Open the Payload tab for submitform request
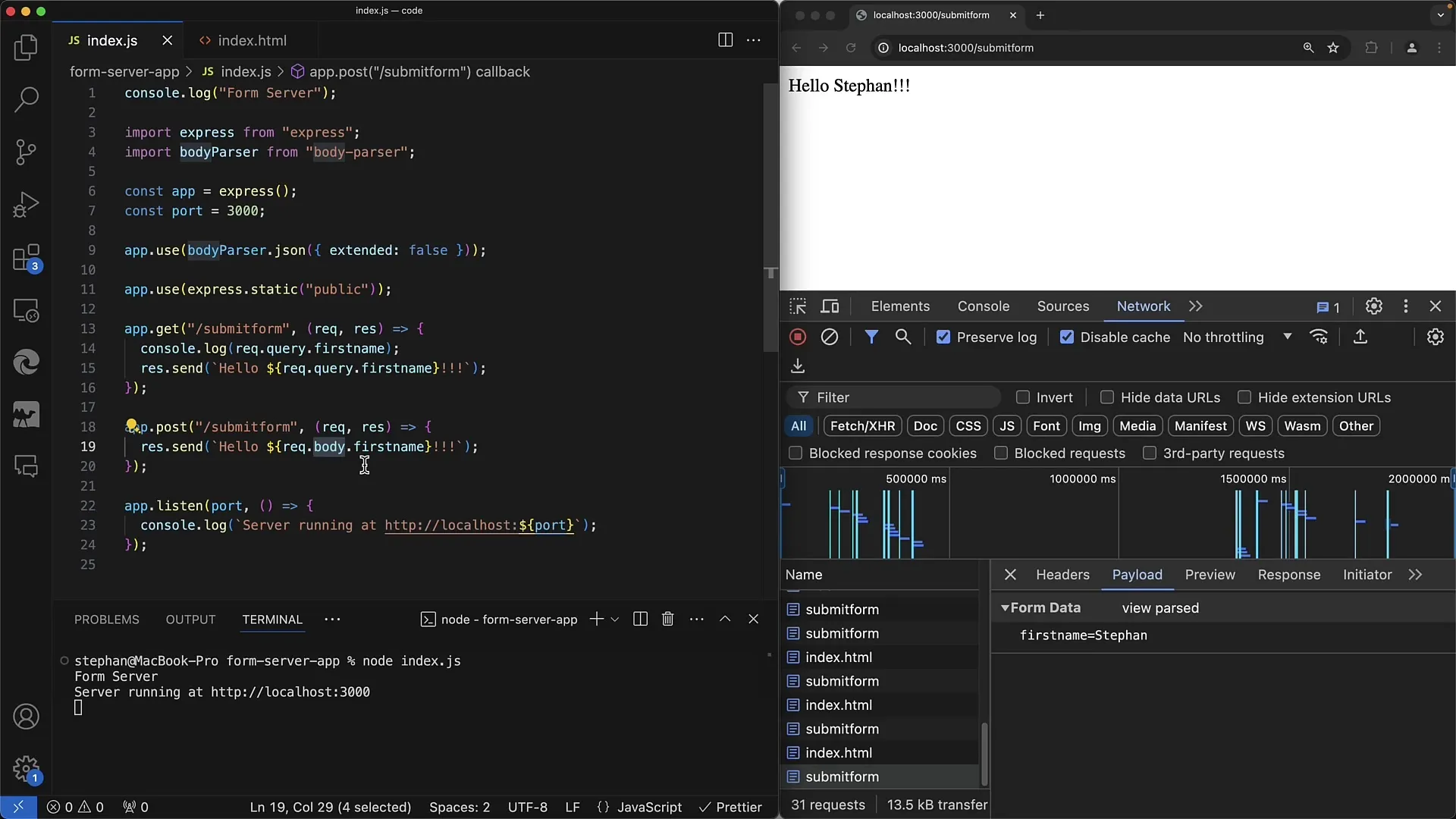Image resolution: width=1456 pixels, height=819 pixels. (x=1137, y=574)
